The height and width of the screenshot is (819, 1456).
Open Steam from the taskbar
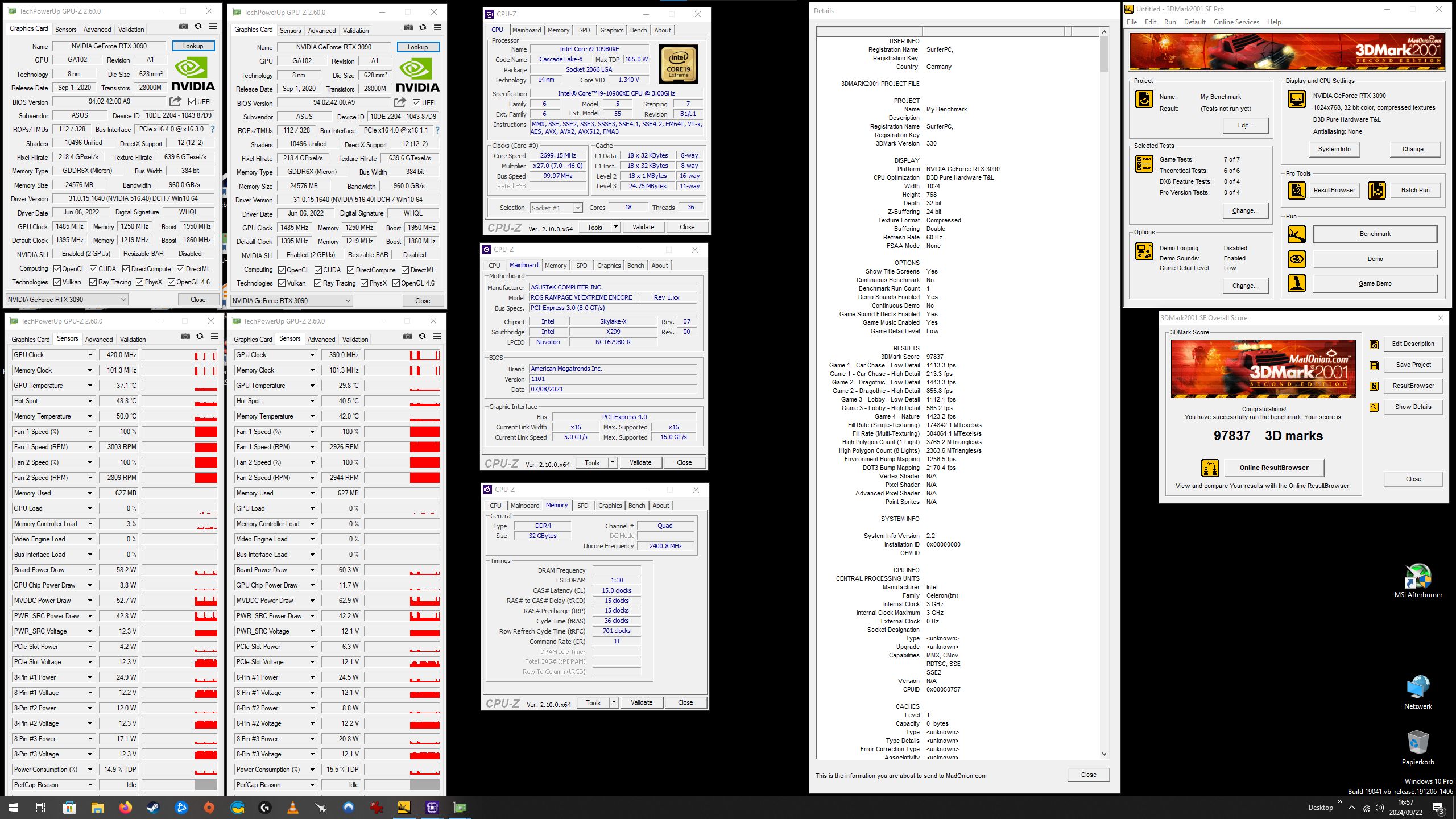point(153,808)
